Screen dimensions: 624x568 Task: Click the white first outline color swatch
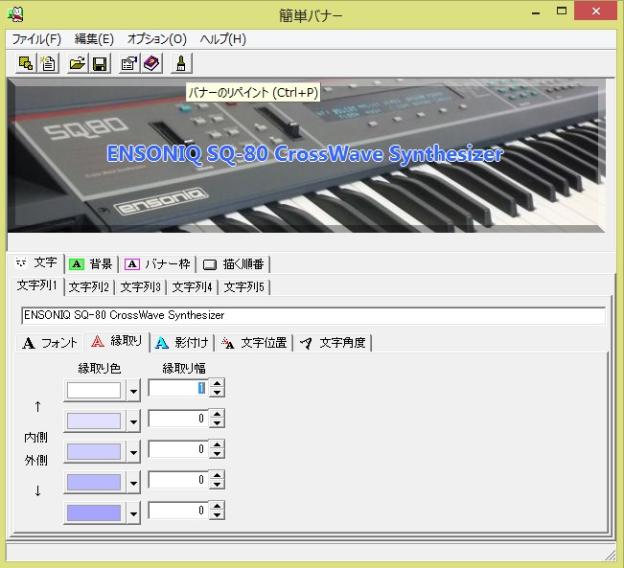click(93, 390)
